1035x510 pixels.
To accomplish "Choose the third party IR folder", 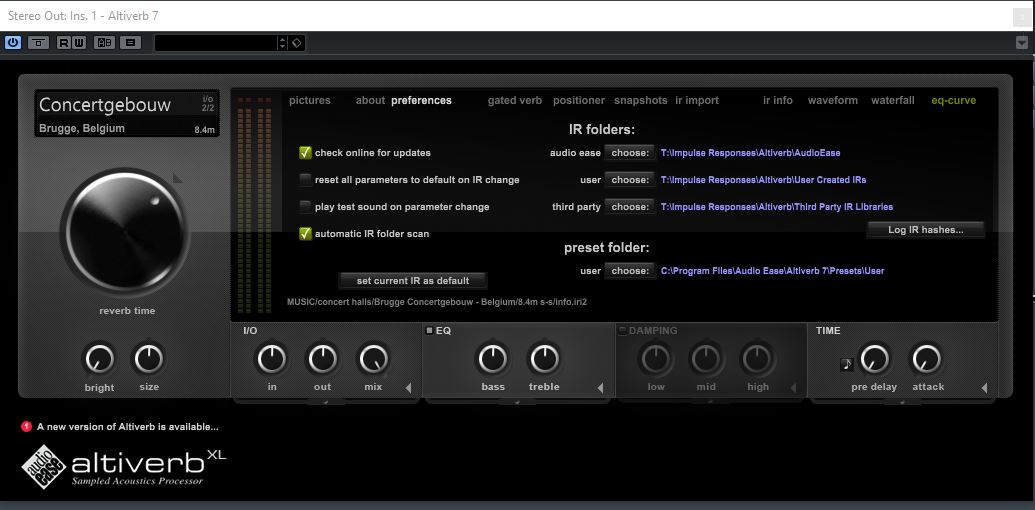I will (630, 207).
